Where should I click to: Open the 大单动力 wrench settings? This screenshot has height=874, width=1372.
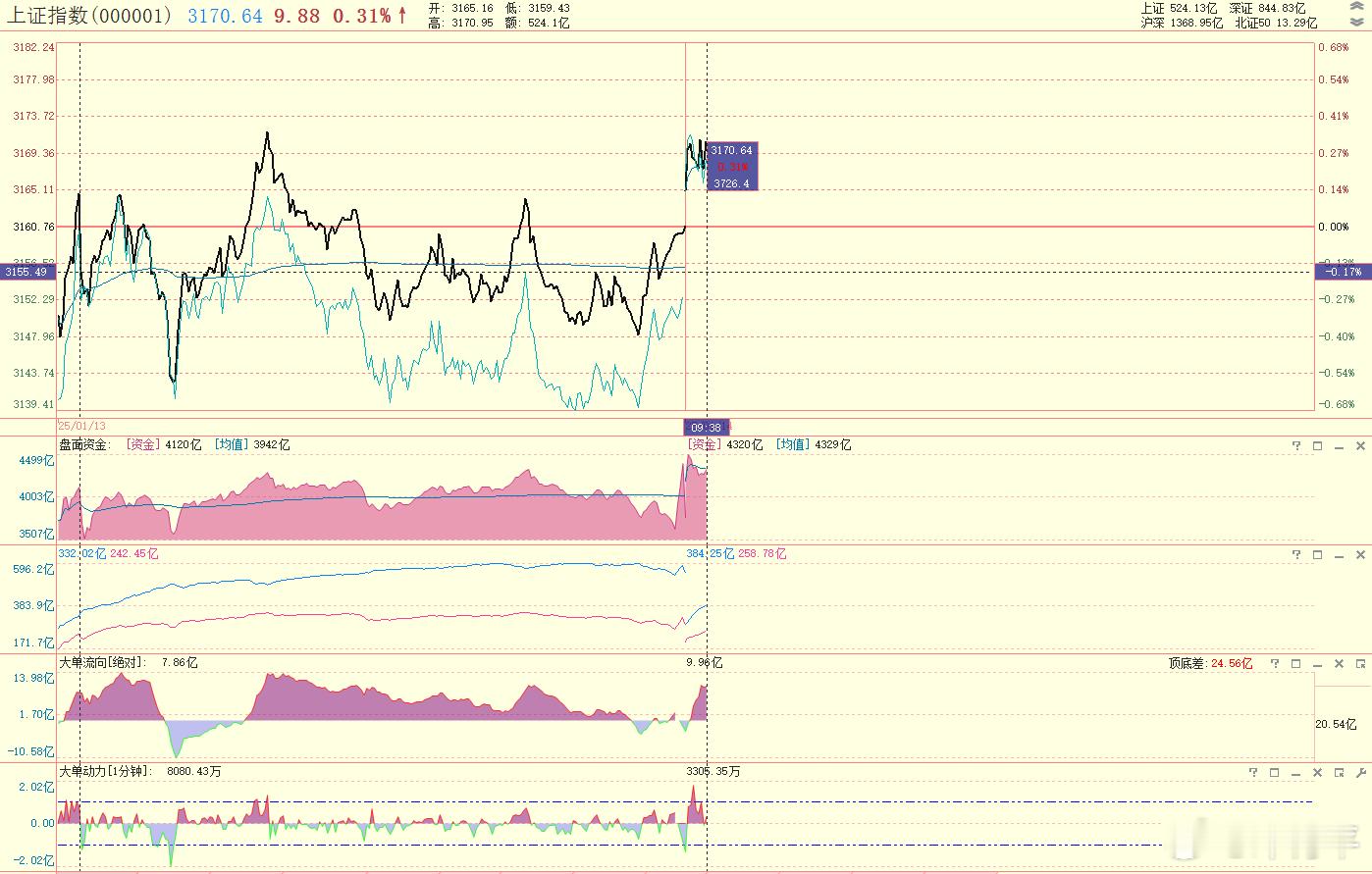coord(1360,773)
